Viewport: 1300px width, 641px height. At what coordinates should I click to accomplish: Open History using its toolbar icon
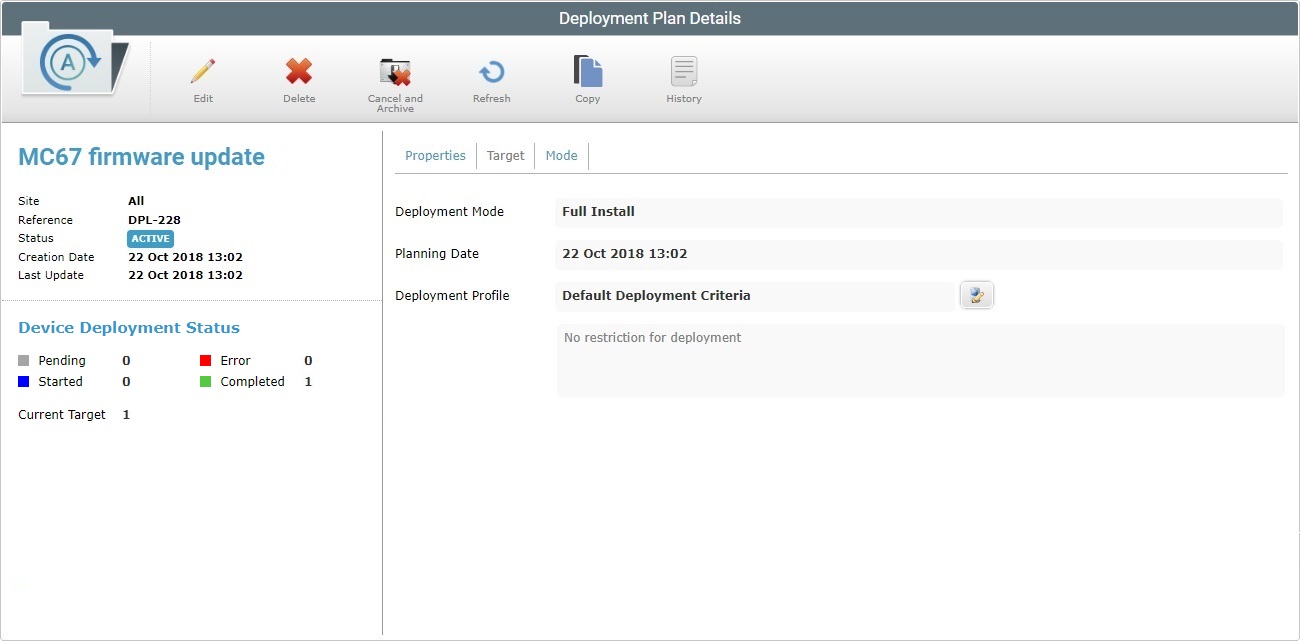[x=684, y=72]
